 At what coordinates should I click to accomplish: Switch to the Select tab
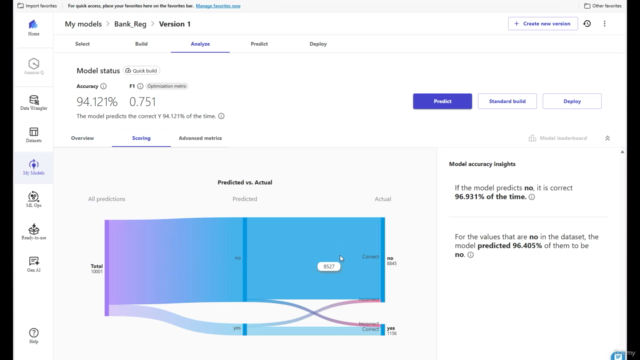point(82,44)
